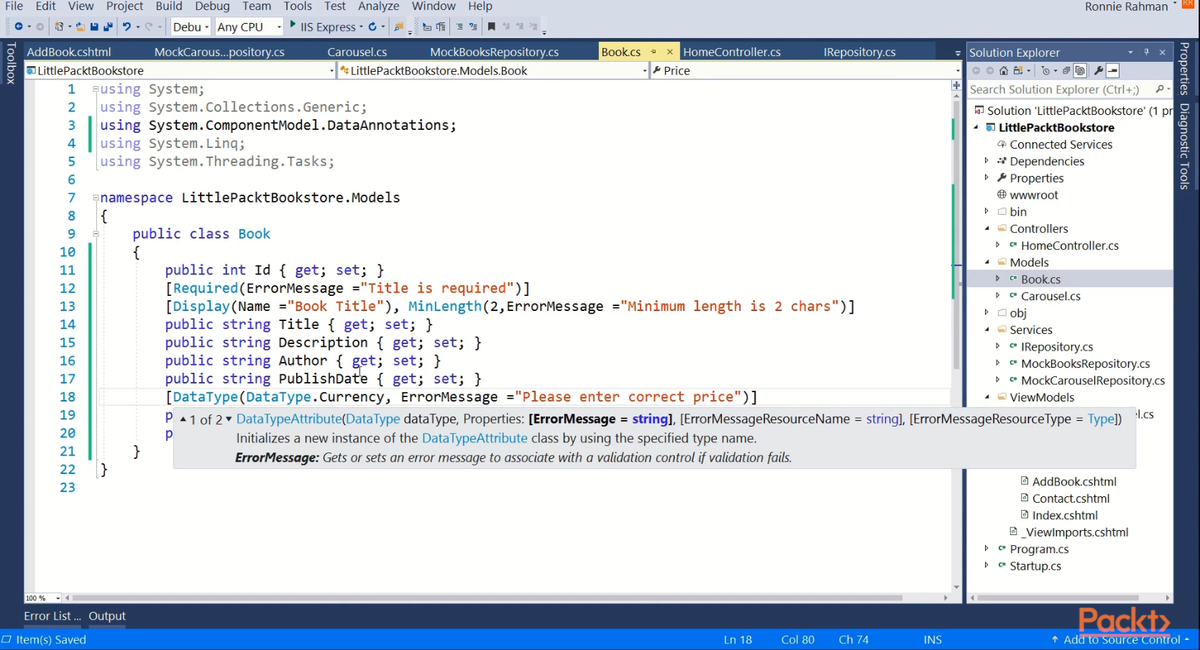Select Index.cshtml in Solution Explorer

(1065, 515)
